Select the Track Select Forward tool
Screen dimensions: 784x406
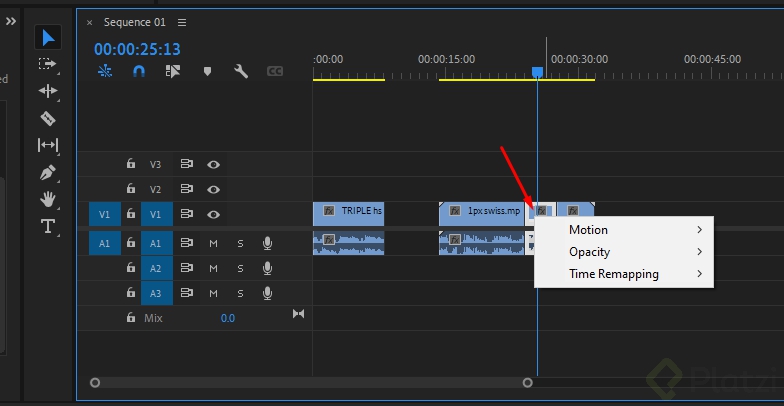click(48, 64)
